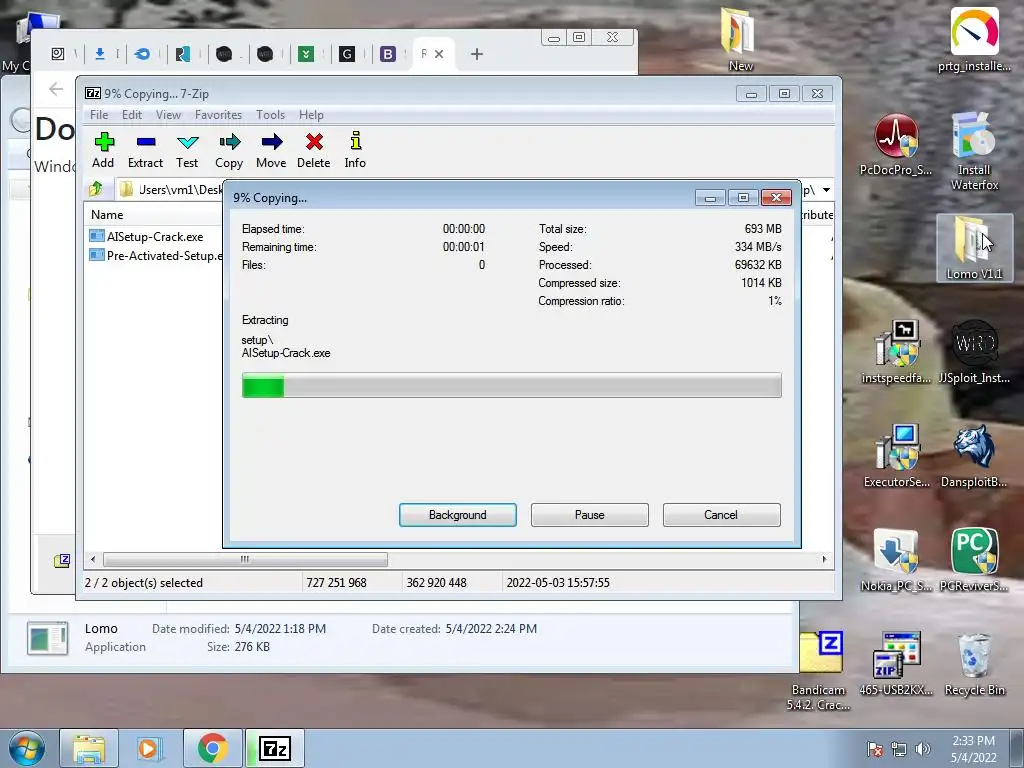Open Nokia_PC_S desktop icon
This screenshot has width=1024, height=768.
(896, 560)
